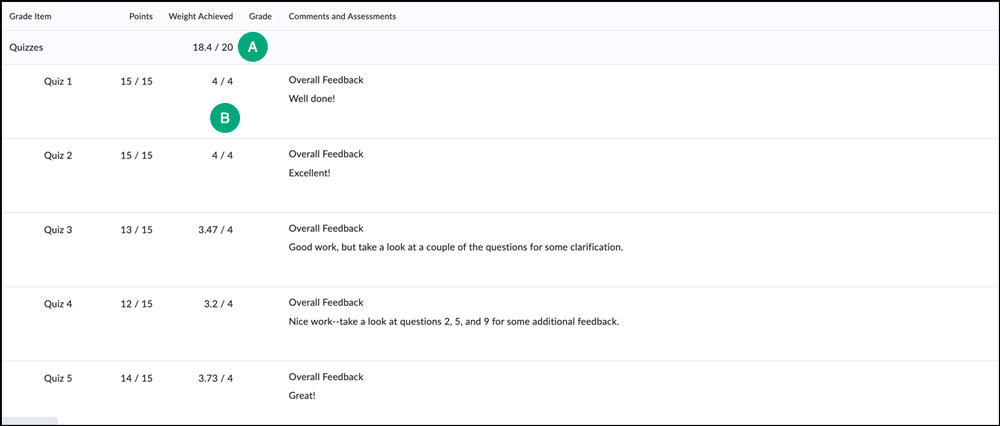Click Quiz 5 weight 3.73 / 4
Screen dimensions: 1000x426
(x=215, y=378)
